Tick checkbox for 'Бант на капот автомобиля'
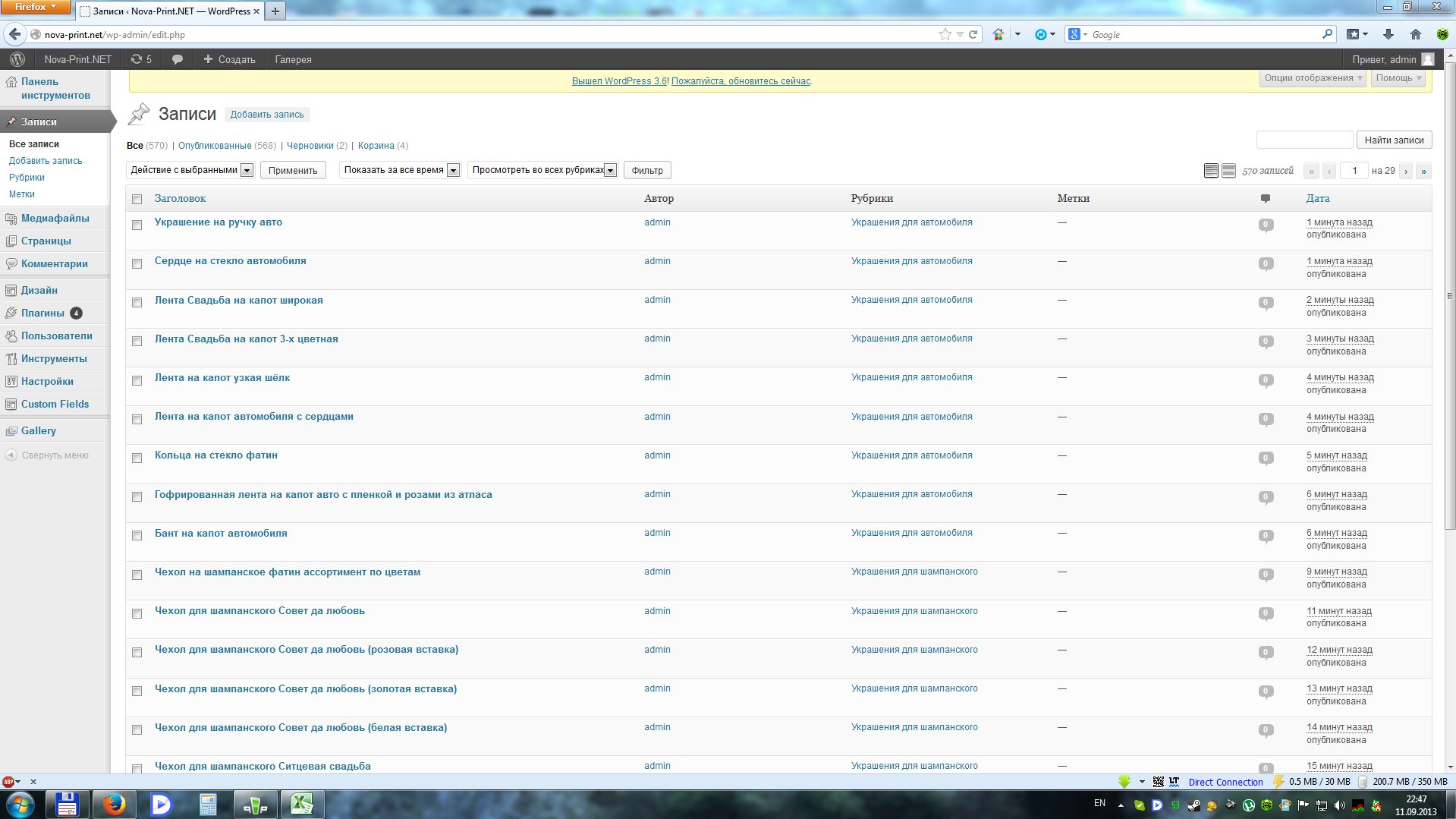Screen dimensions: 1456x819 click(137, 535)
